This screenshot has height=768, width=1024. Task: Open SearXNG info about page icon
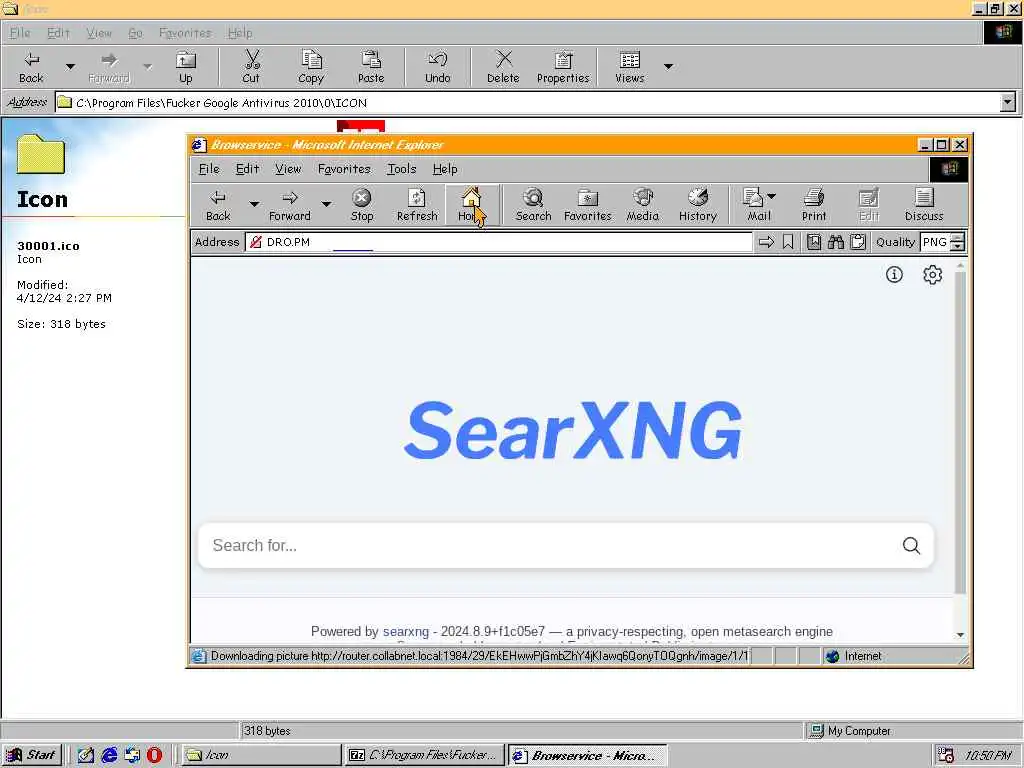click(x=894, y=274)
